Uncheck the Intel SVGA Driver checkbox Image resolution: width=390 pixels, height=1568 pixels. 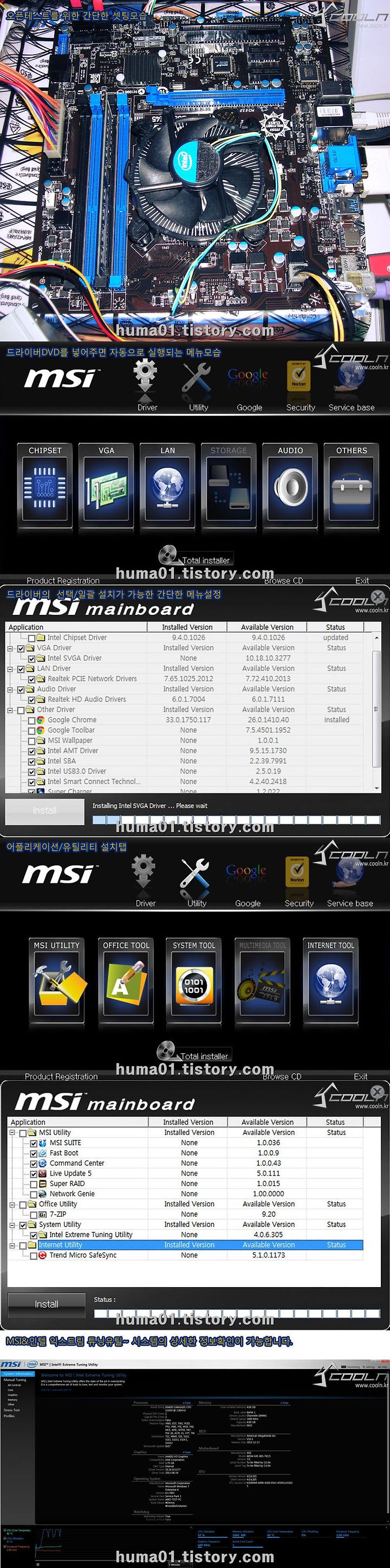tap(31, 659)
